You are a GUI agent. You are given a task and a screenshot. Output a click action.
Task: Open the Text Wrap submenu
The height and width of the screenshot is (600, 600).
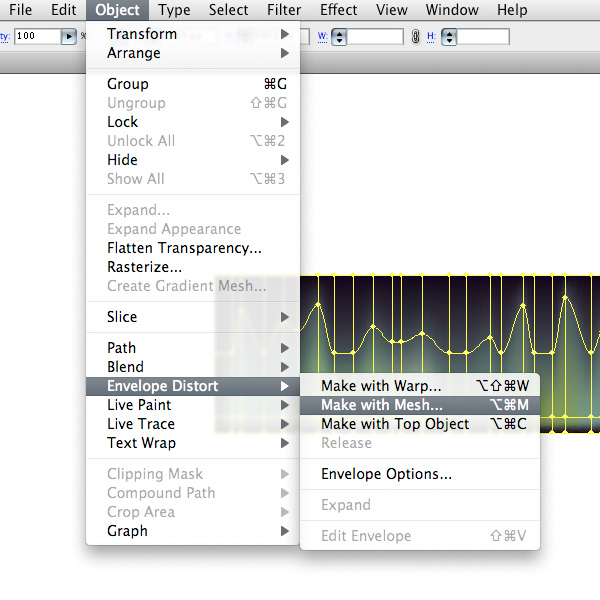click(x=193, y=443)
